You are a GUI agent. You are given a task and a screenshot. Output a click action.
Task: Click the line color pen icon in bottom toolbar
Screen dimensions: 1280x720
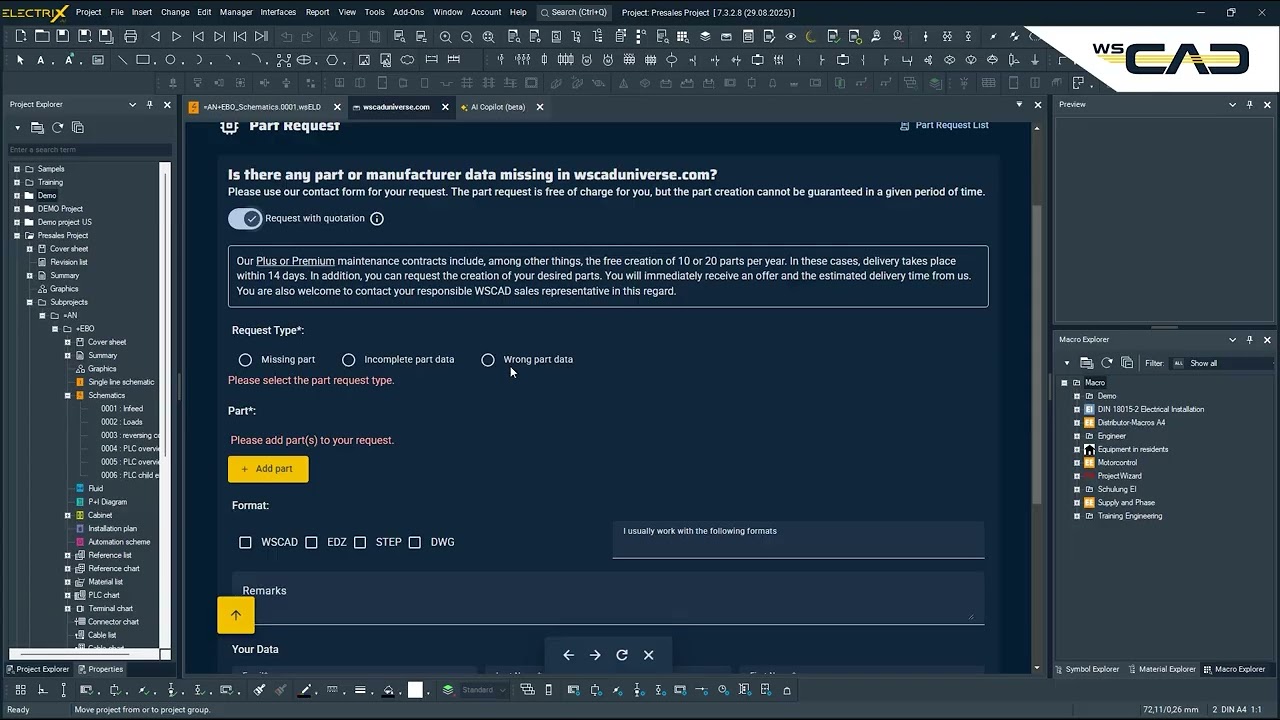click(x=305, y=690)
